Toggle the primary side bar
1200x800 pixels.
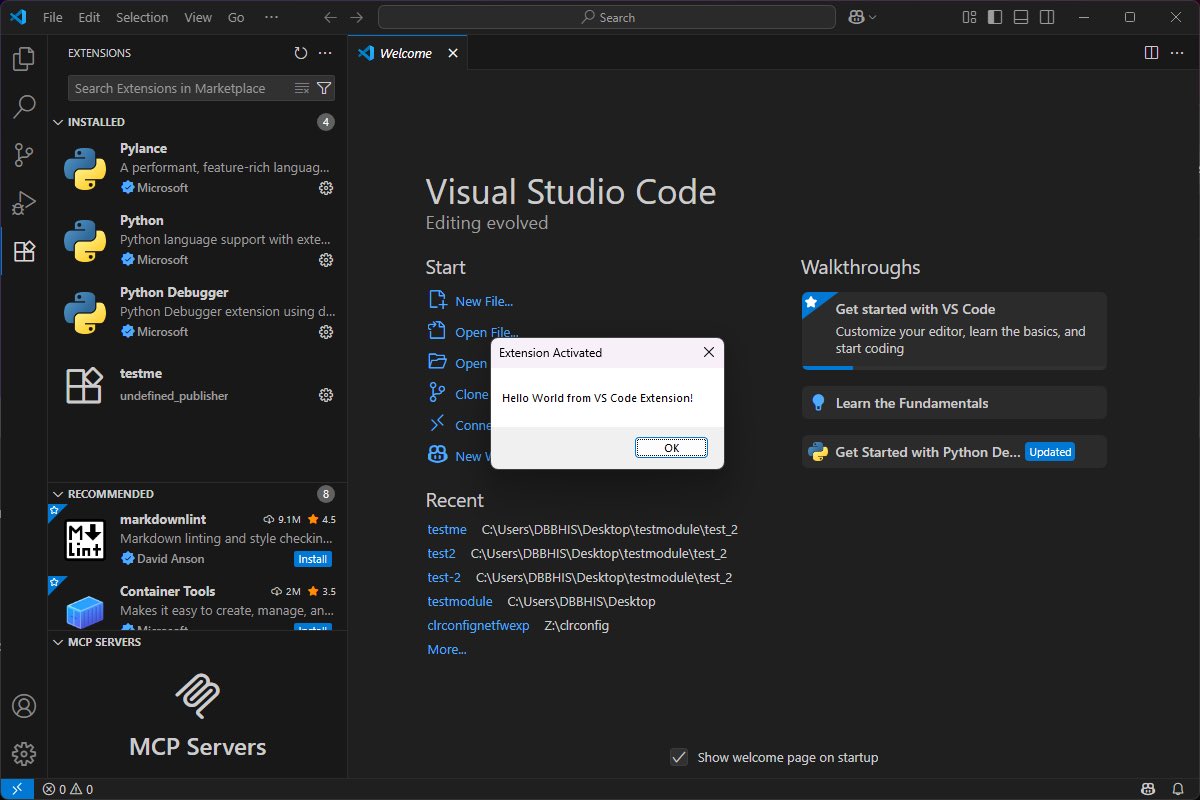point(995,17)
